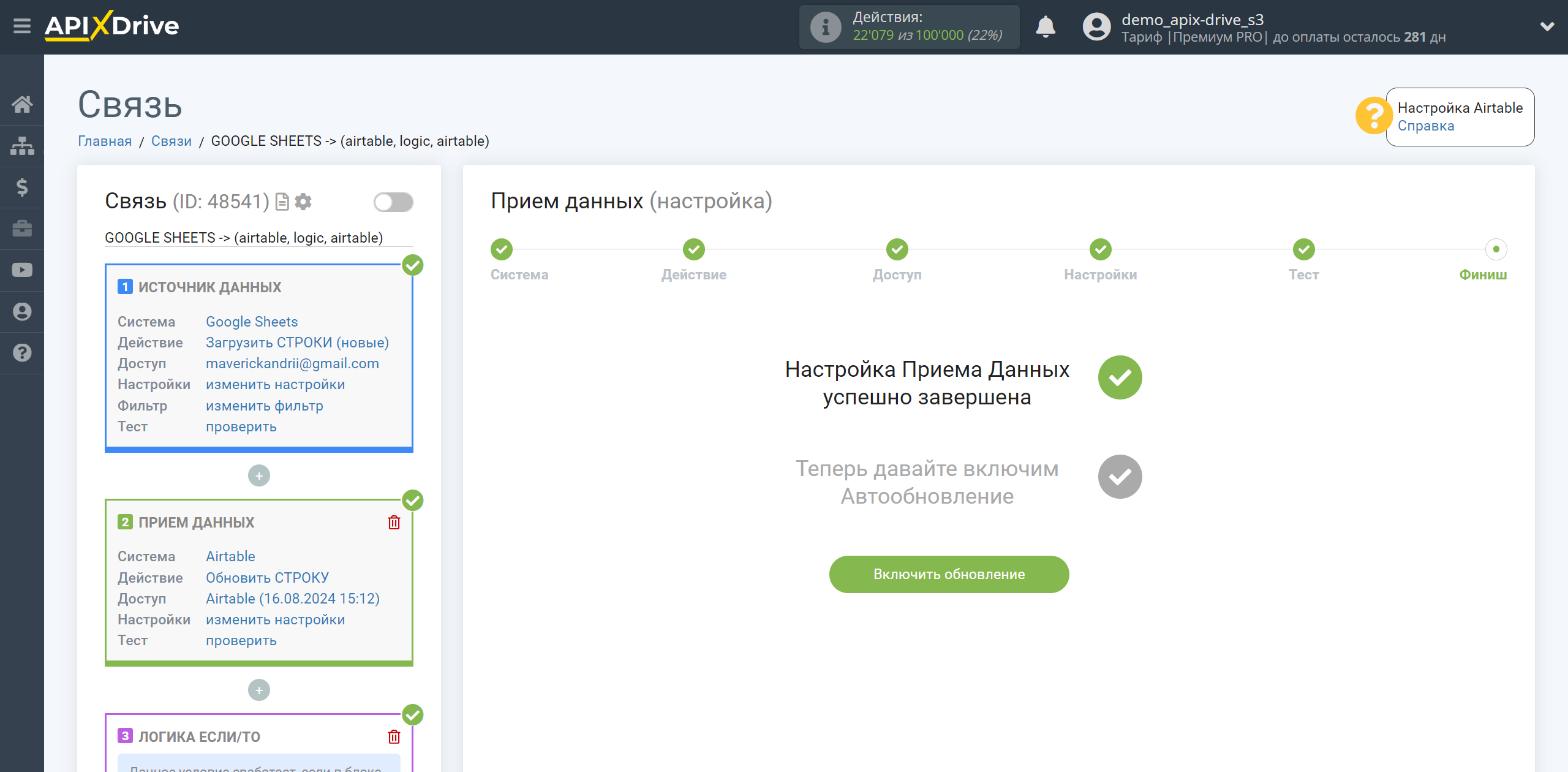
Task: Open notifications bell
Action: pos(1046,27)
